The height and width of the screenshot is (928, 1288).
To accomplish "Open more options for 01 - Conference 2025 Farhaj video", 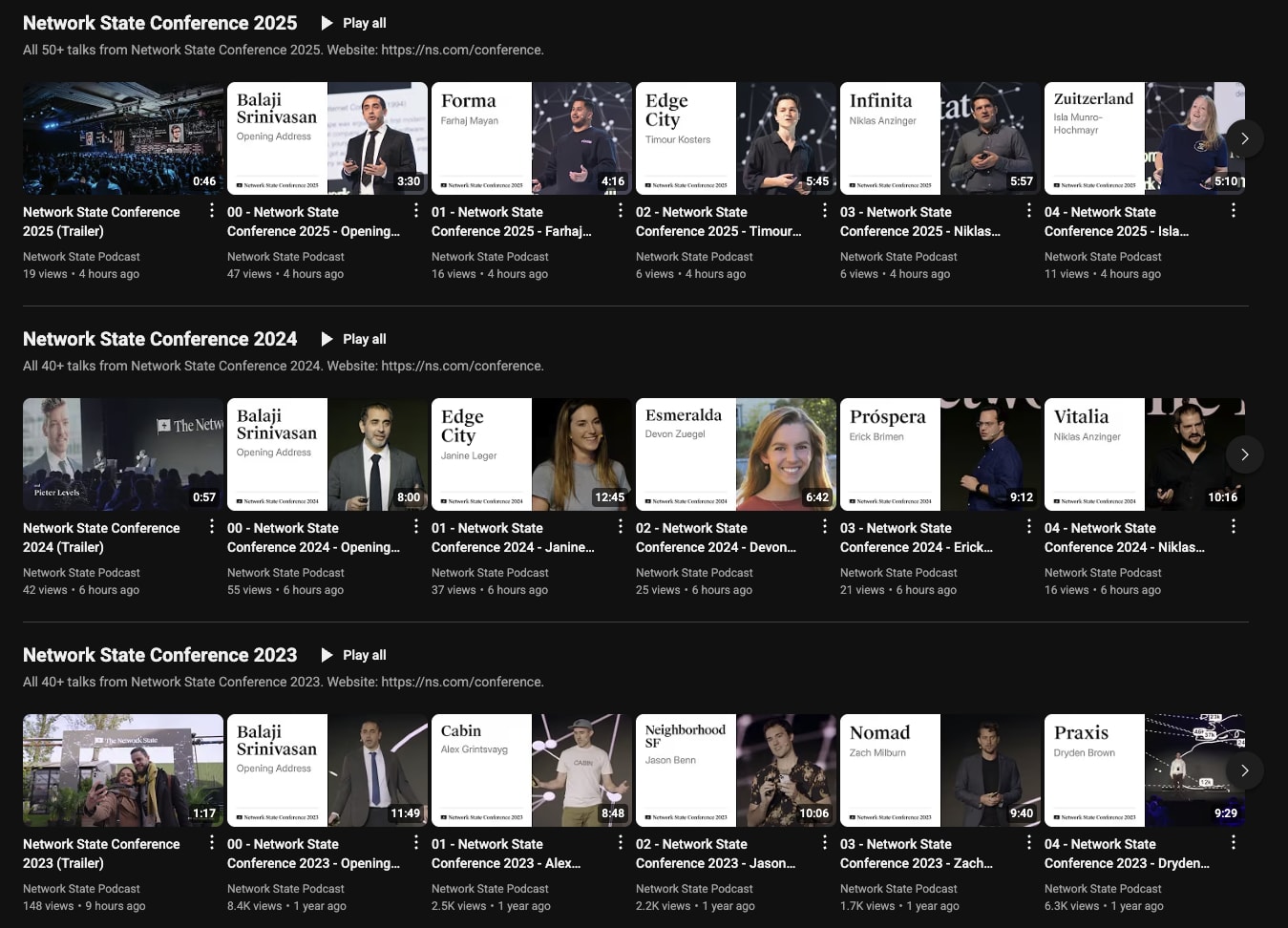I will click(621, 210).
